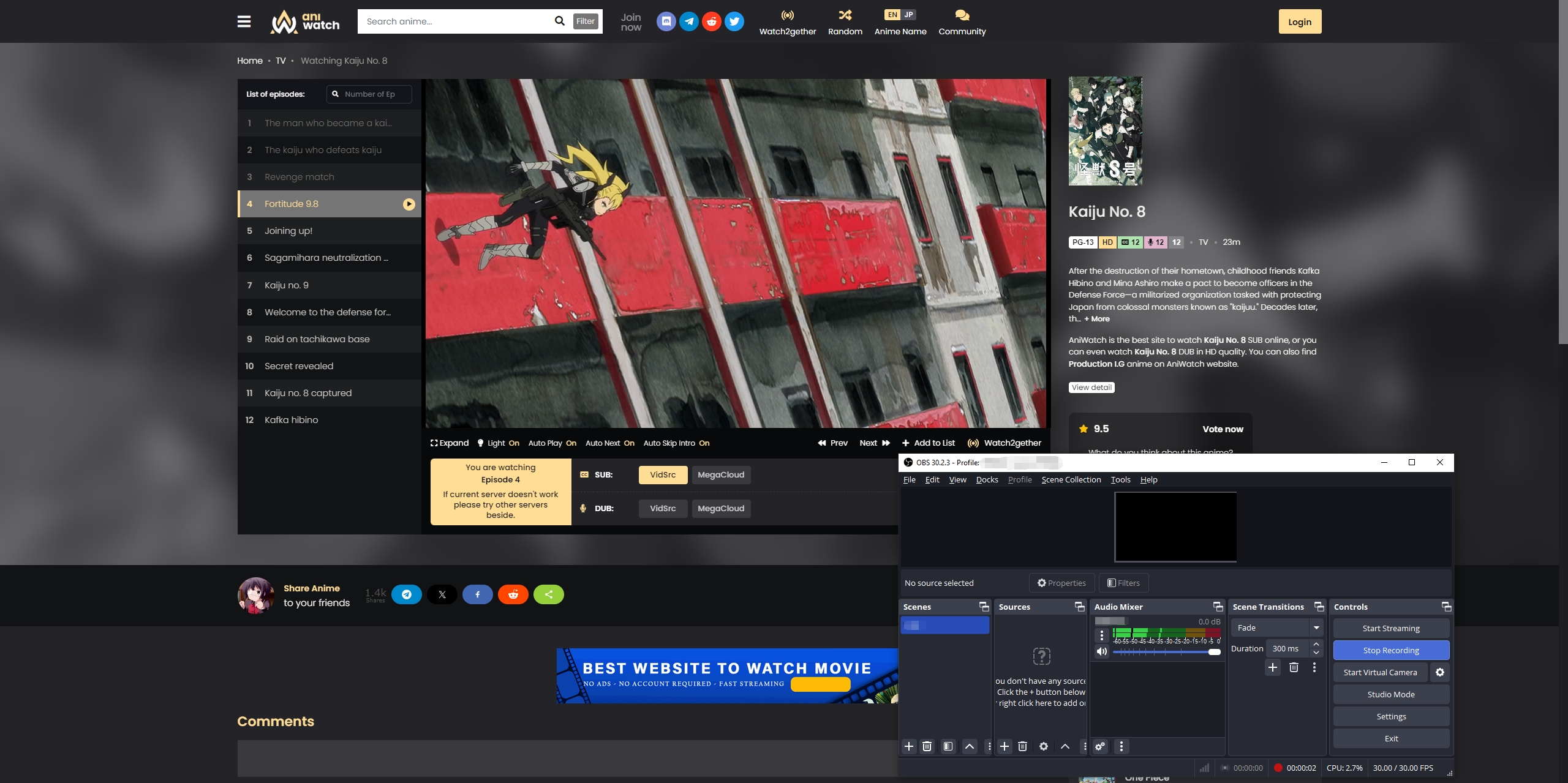Open source properties gear in Sources dock

click(1044, 746)
